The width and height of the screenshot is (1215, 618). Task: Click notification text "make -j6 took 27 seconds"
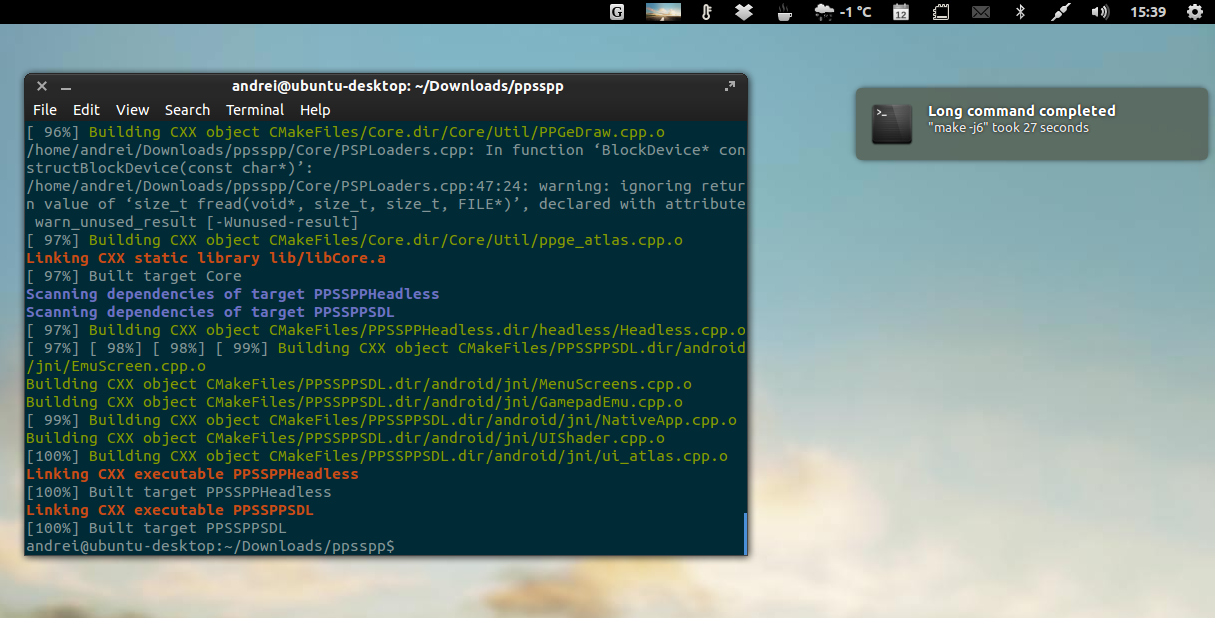coord(1008,128)
